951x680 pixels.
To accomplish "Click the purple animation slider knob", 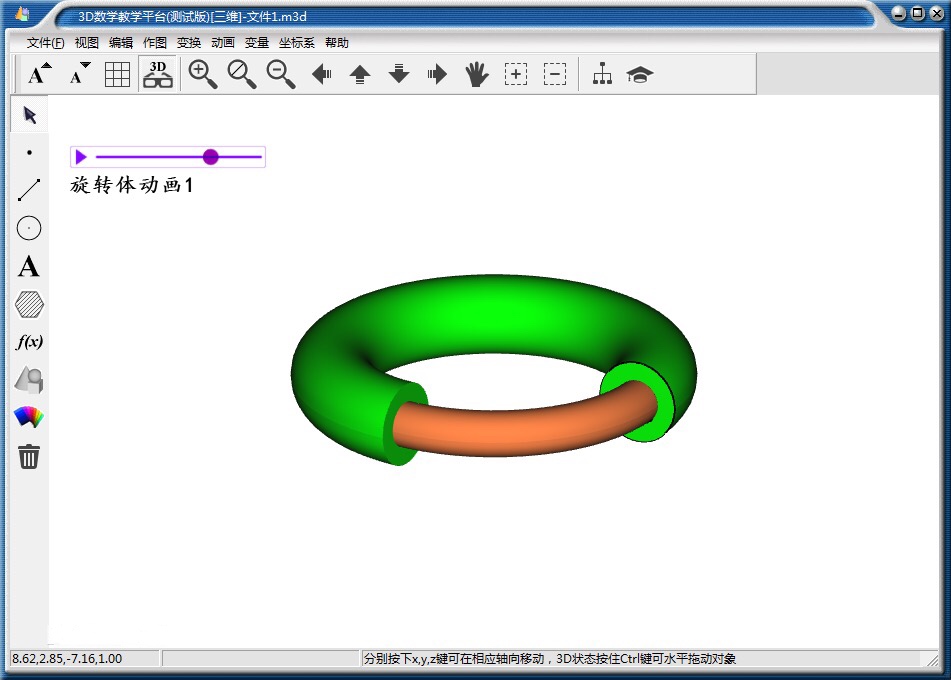I will click(x=210, y=157).
